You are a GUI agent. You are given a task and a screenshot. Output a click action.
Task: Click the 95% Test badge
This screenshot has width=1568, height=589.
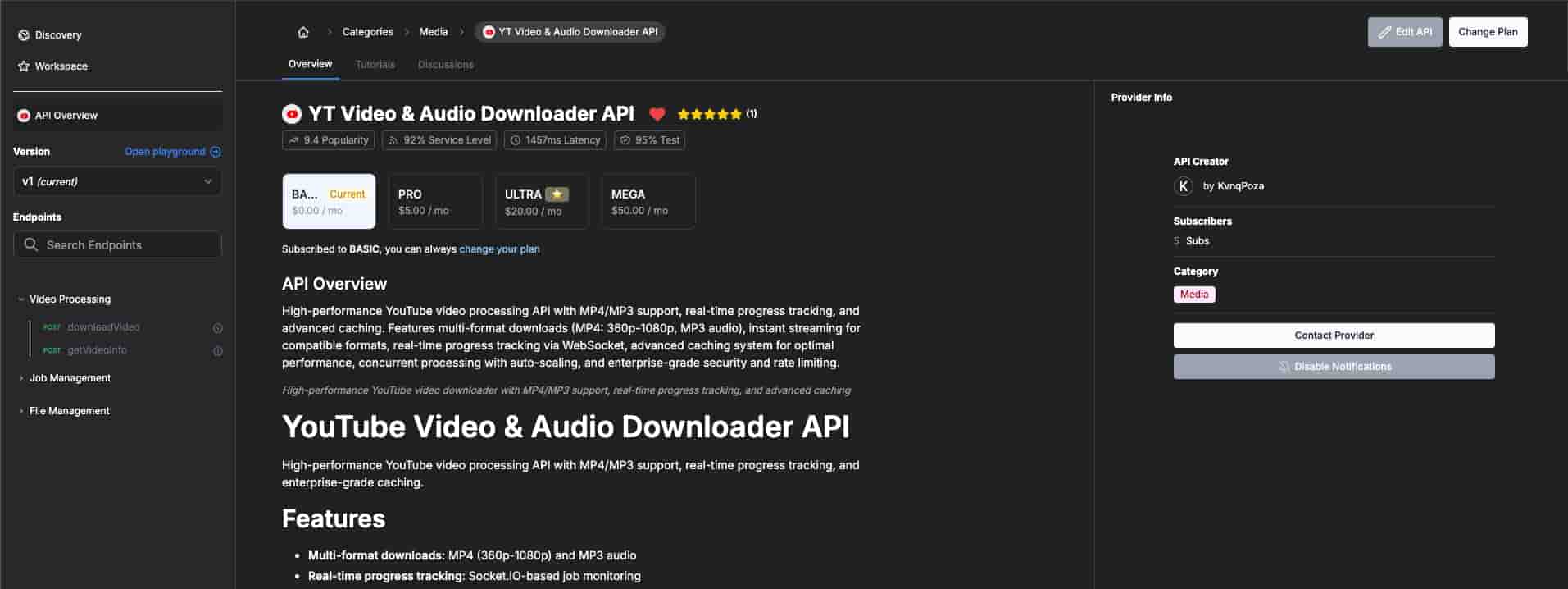[649, 140]
